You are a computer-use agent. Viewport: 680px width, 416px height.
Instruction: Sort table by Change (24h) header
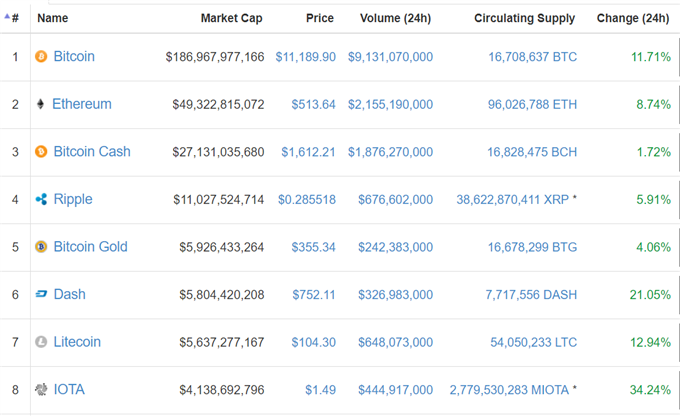point(633,18)
